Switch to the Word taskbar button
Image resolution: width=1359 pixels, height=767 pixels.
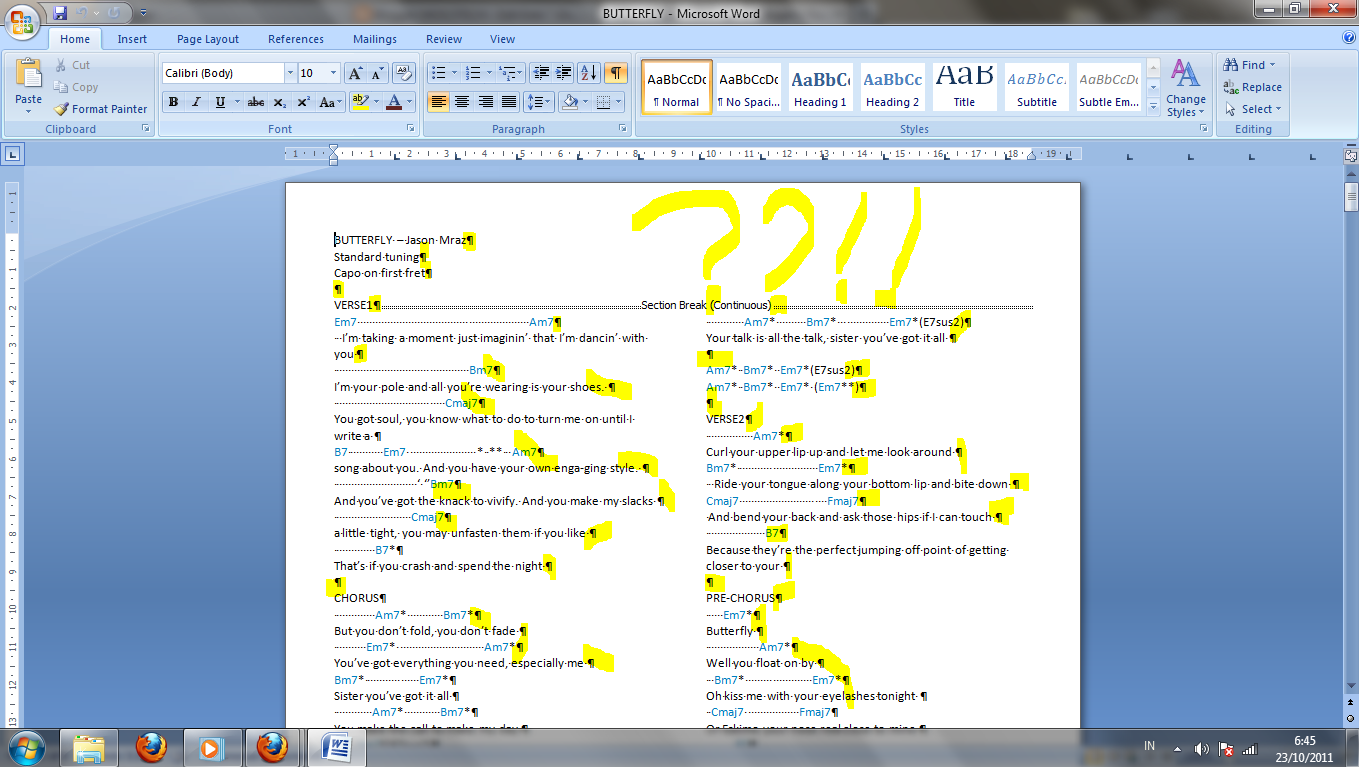(335, 747)
